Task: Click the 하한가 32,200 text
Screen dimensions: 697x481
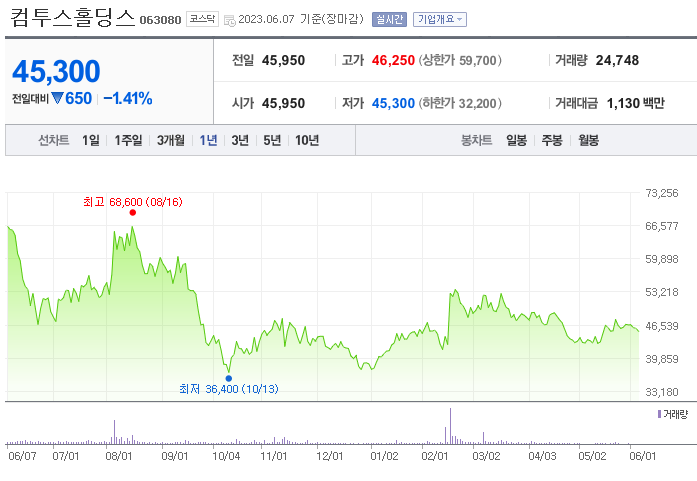Action: 460,104
